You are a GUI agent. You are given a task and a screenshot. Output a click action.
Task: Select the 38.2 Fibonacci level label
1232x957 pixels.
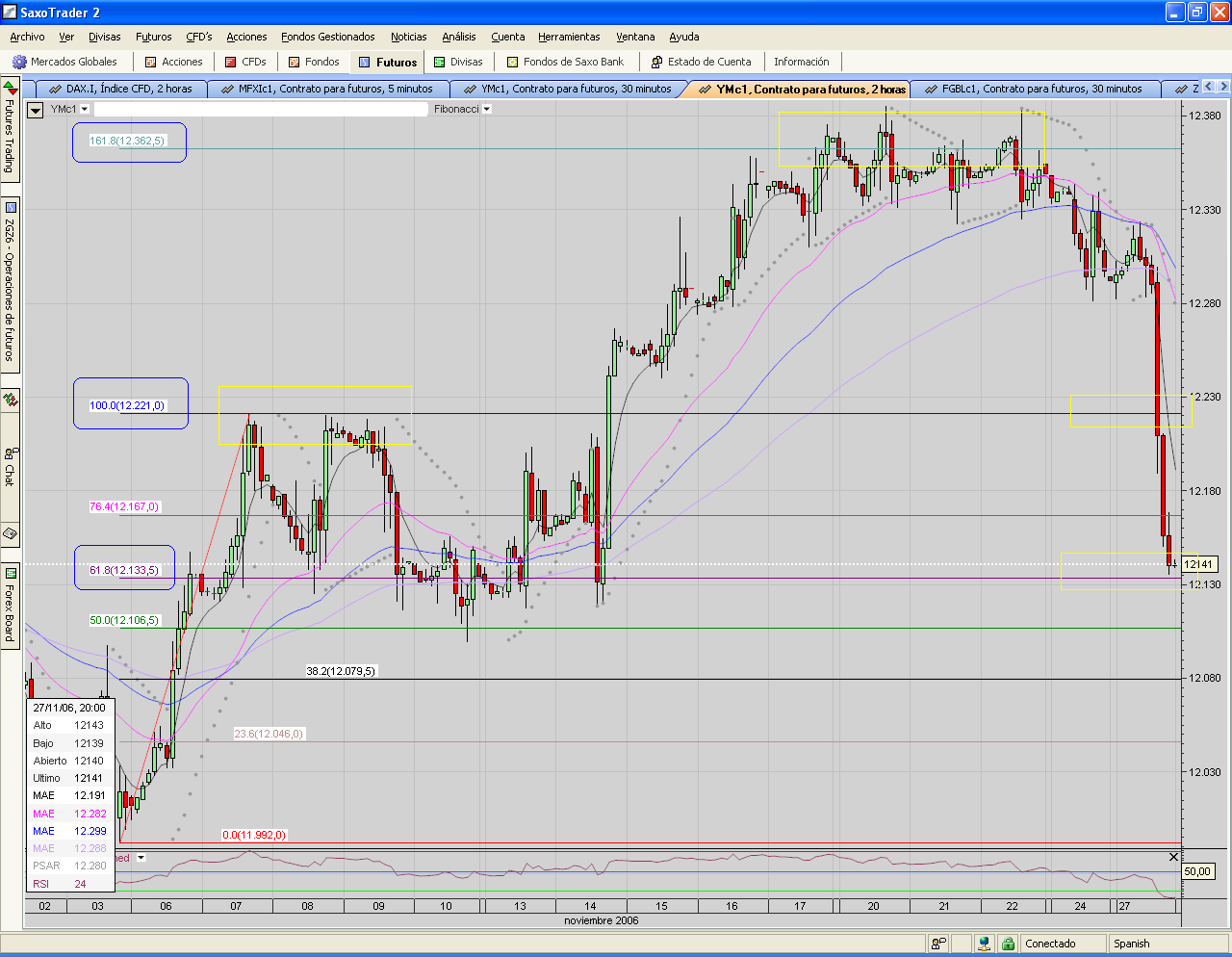[x=341, y=671]
